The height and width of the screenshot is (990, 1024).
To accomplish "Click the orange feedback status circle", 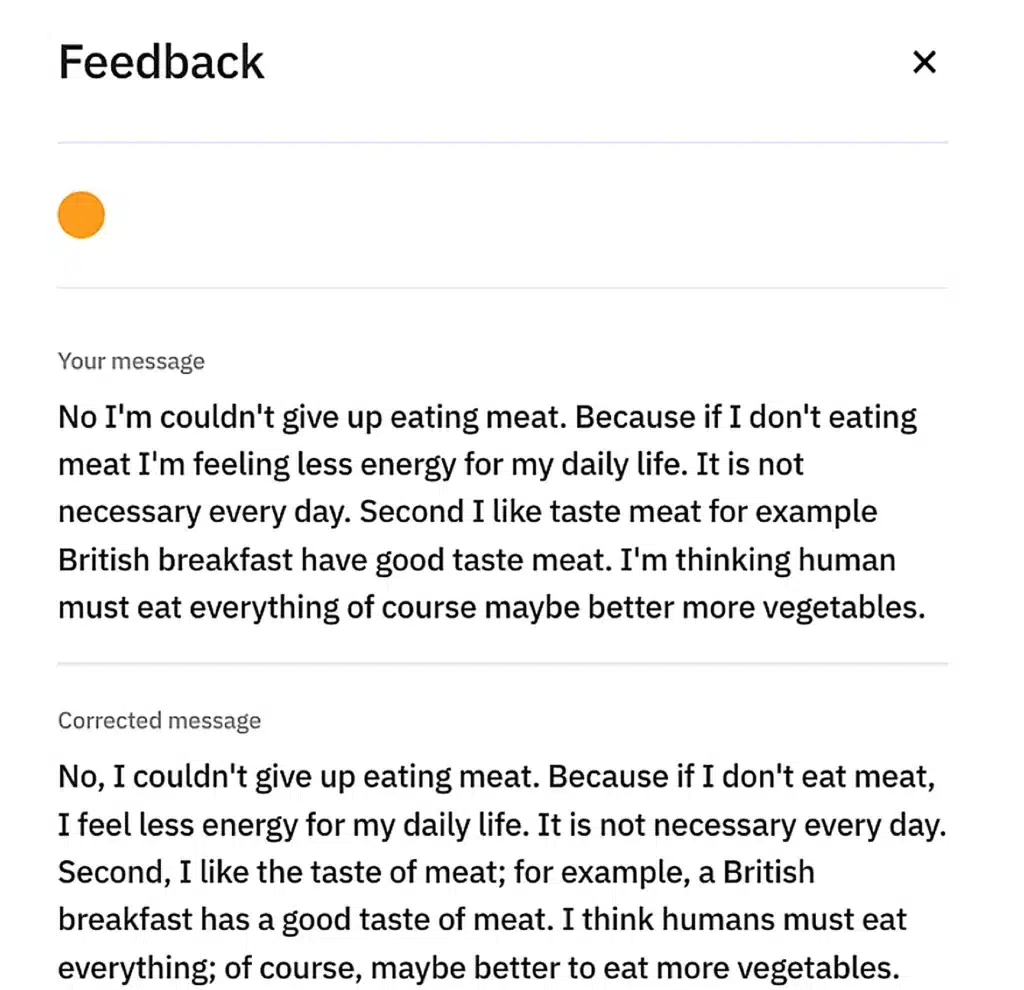I will [x=81, y=215].
